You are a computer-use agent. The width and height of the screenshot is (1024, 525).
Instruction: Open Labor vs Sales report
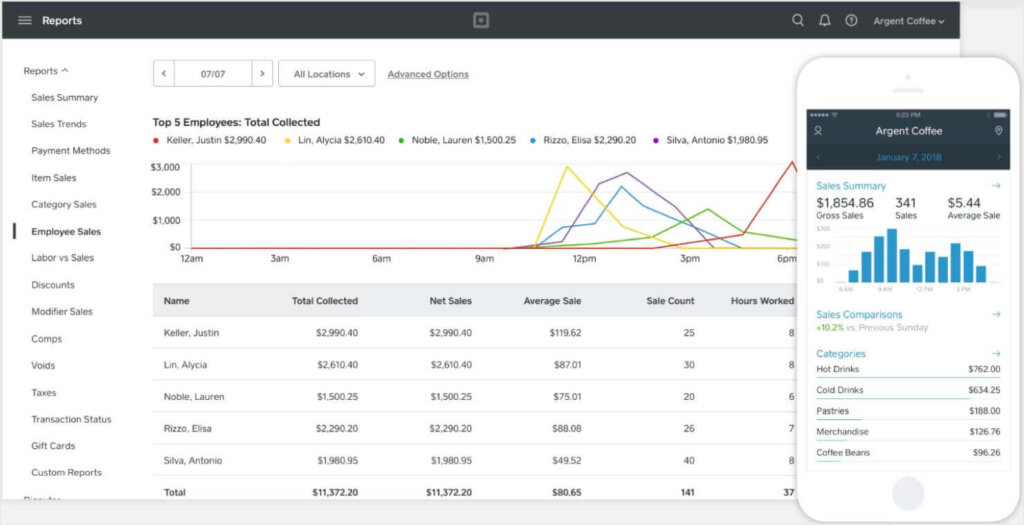coord(62,258)
